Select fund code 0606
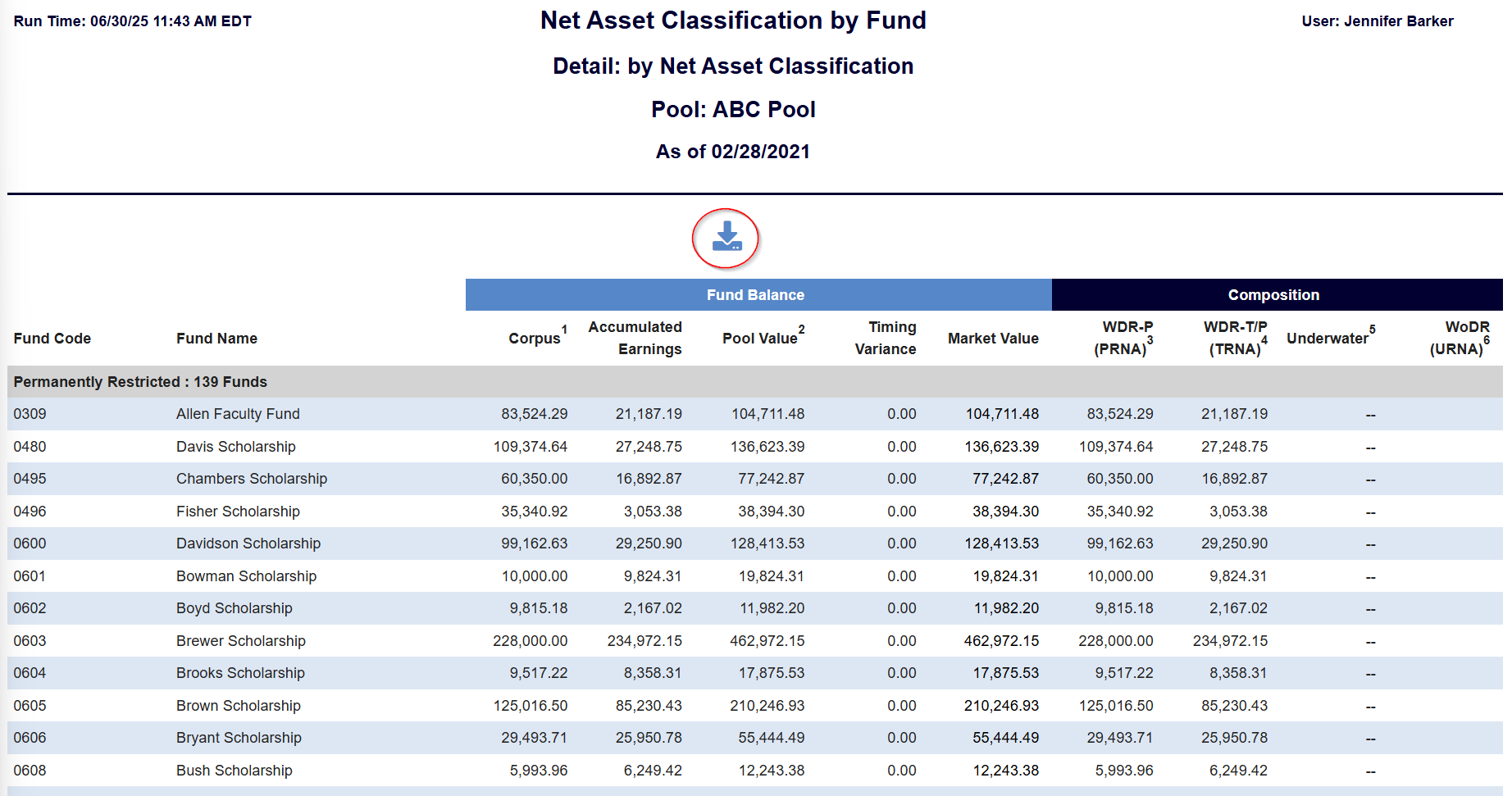This screenshot has width=1512, height=796. pyautogui.click(x=30, y=738)
